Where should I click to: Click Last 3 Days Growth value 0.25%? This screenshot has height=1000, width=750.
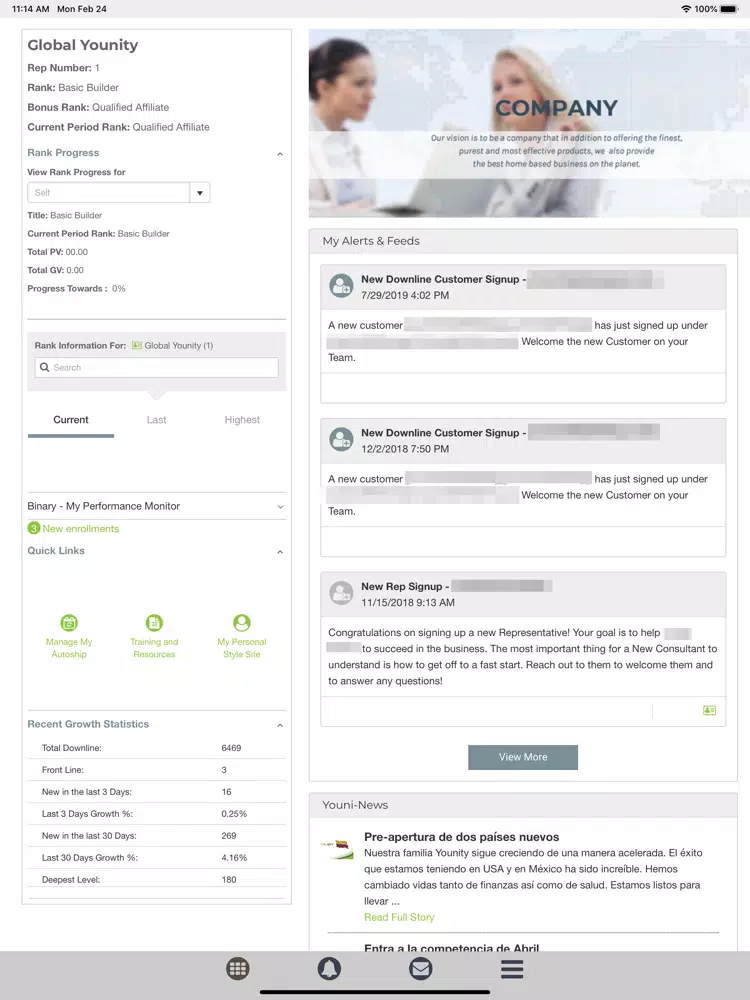point(234,814)
